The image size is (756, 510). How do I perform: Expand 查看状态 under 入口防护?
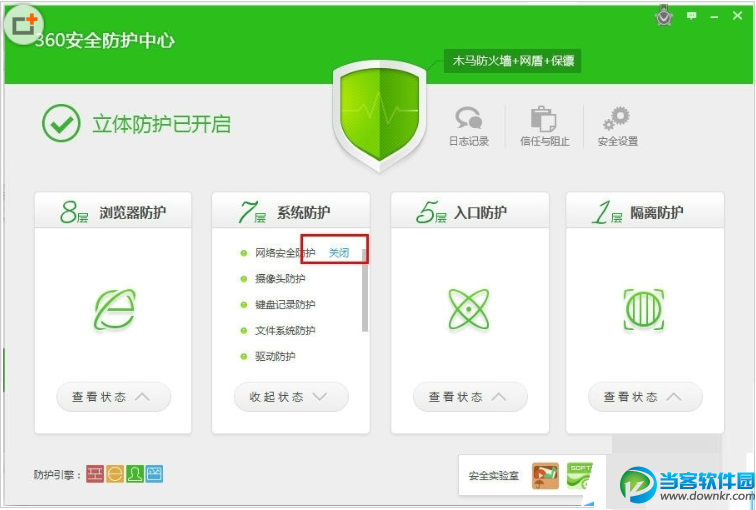[x=470, y=397]
